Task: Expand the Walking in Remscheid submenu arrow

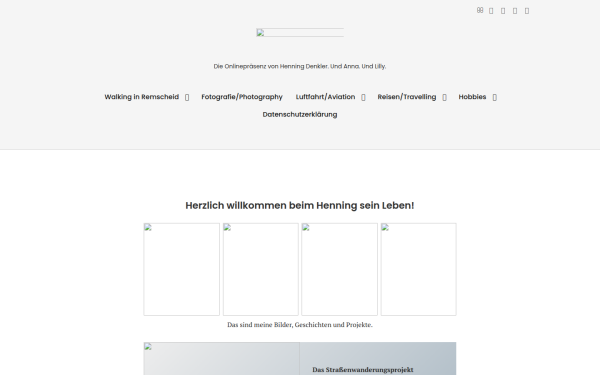Action: pyautogui.click(x=187, y=98)
